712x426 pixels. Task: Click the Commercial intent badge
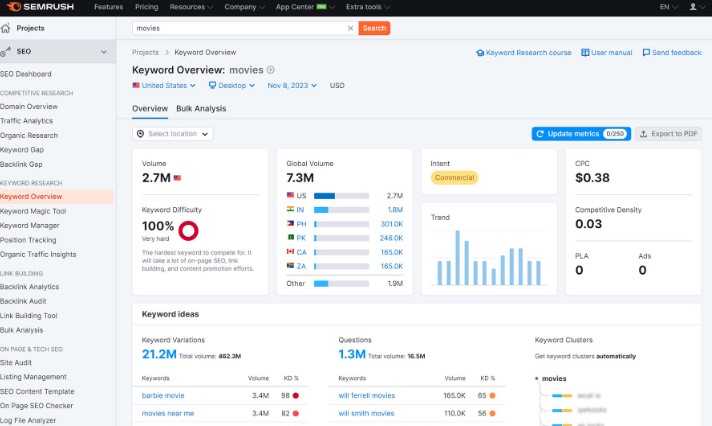454,178
